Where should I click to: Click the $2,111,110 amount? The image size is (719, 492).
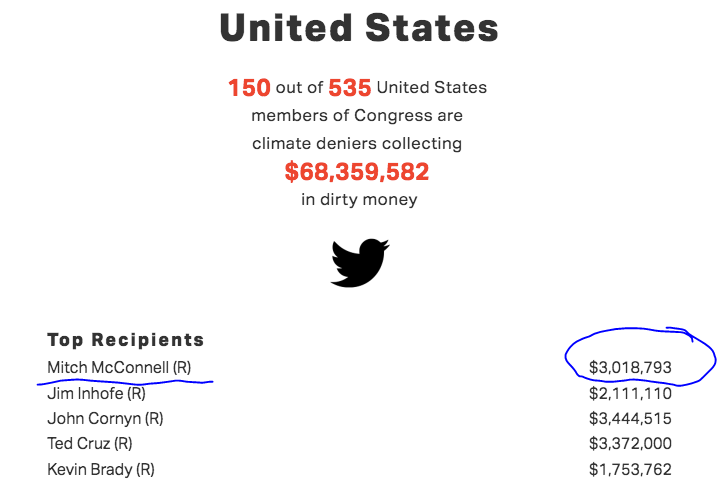630,393
